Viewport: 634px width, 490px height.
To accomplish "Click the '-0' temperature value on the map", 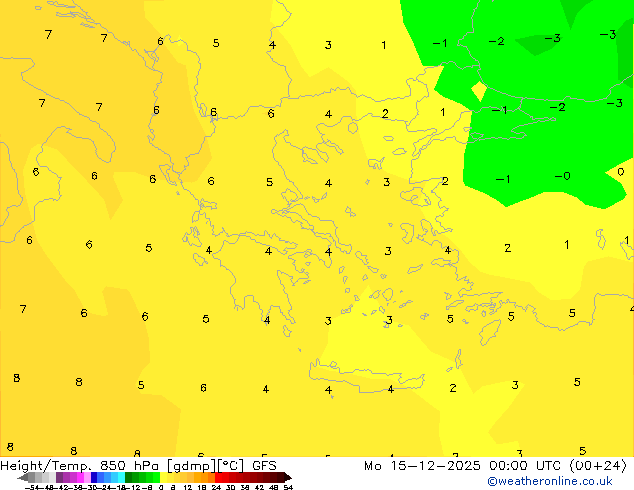I will 562,176.
